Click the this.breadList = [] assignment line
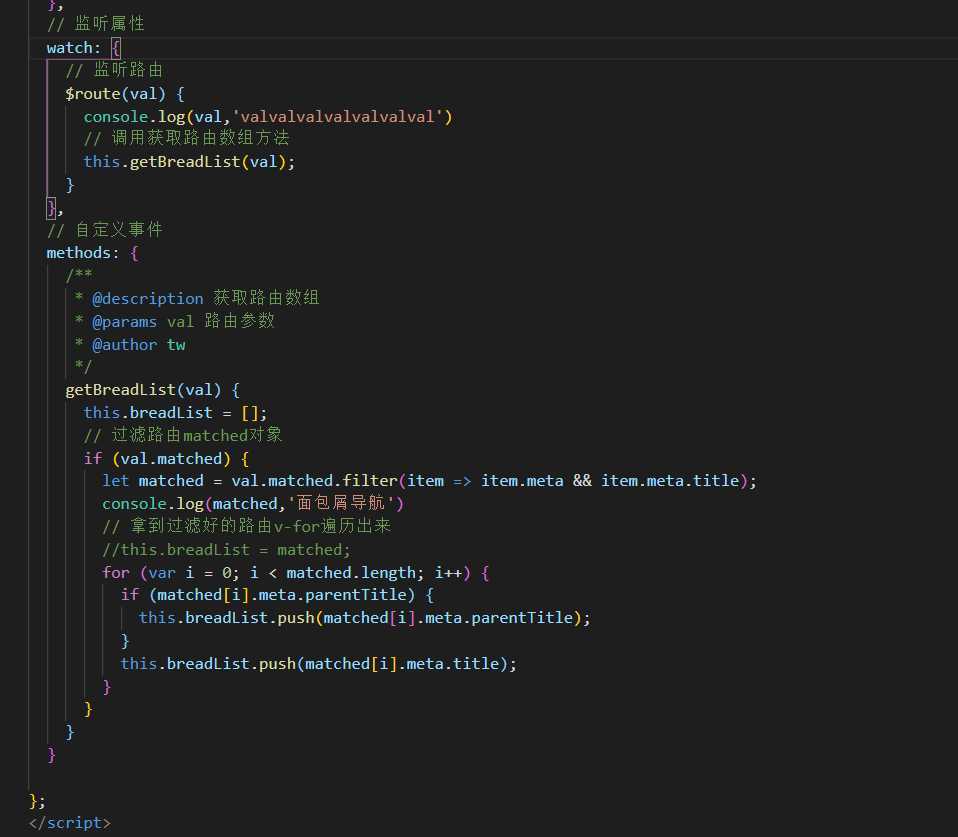This screenshot has width=958, height=837. tap(175, 413)
